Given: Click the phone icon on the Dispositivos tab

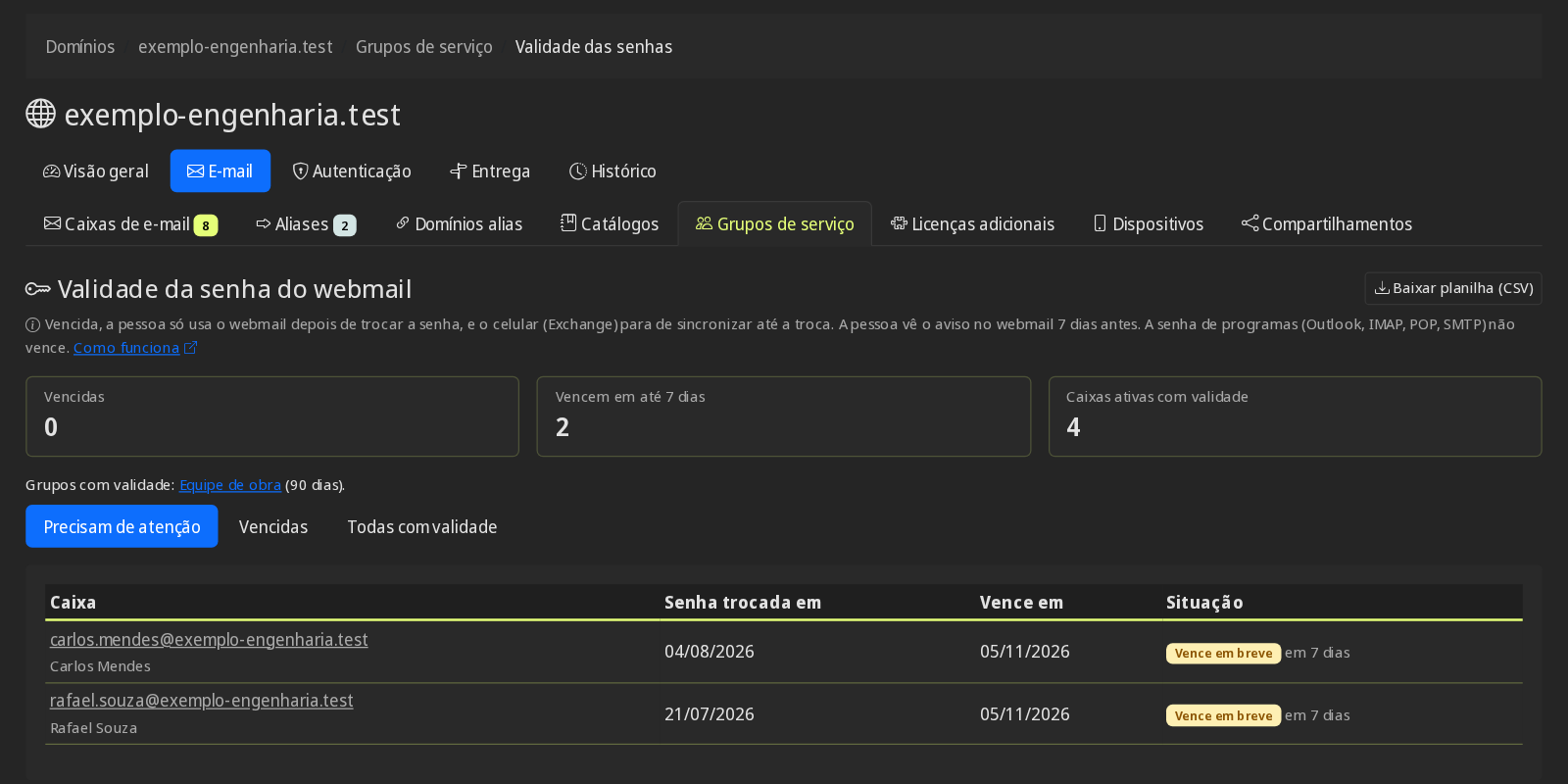Looking at the screenshot, I should (x=1100, y=223).
